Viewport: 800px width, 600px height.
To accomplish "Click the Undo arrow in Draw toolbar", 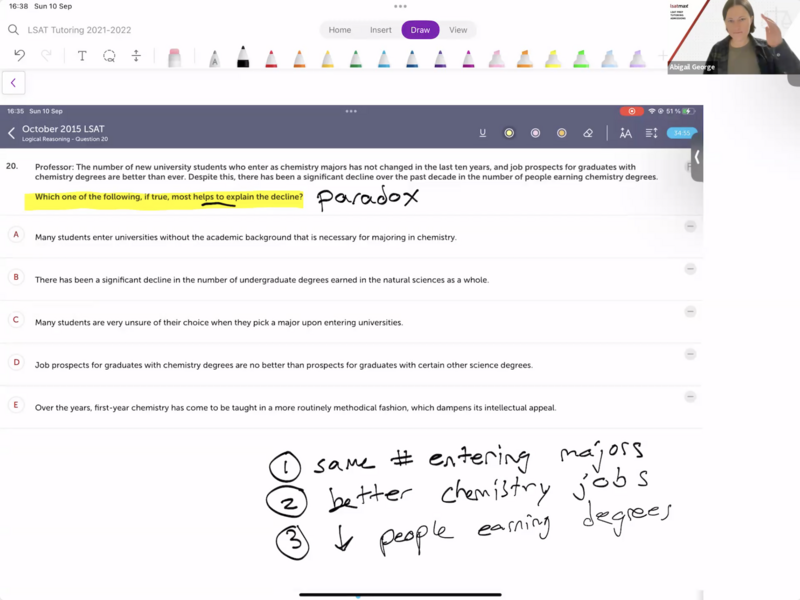I will point(19,56).
